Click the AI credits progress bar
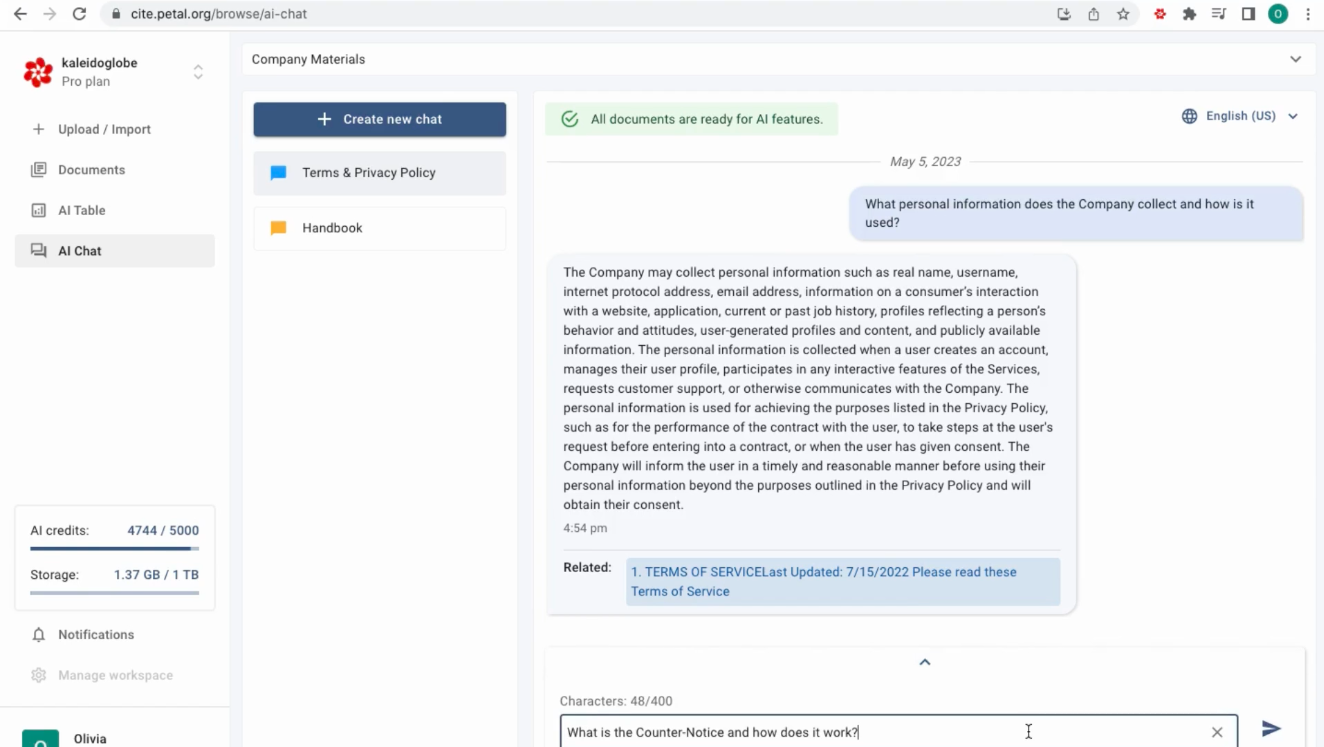 click(x=113, y=548)
